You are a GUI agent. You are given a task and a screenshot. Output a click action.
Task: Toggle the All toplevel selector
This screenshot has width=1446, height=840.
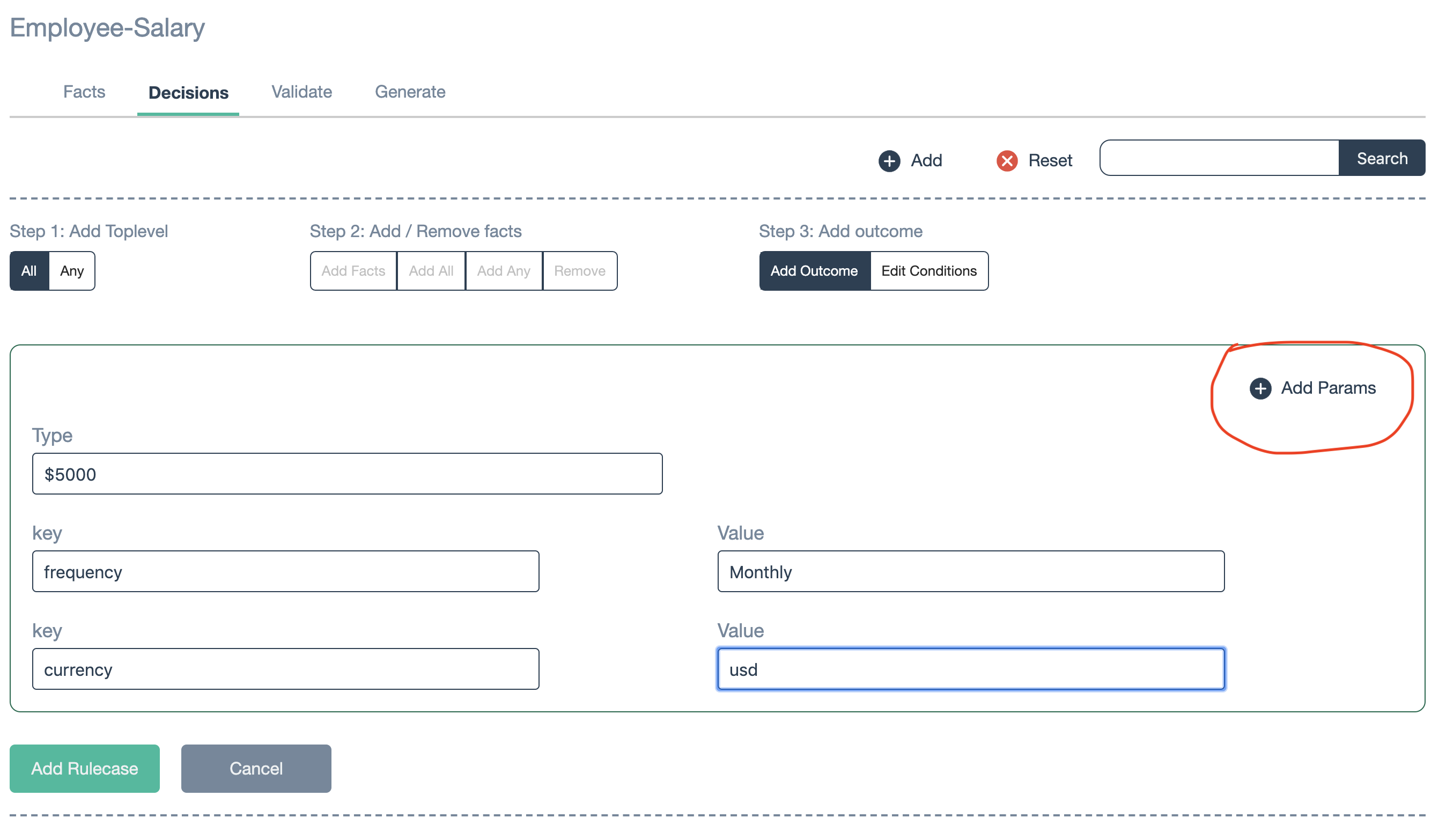29,270
